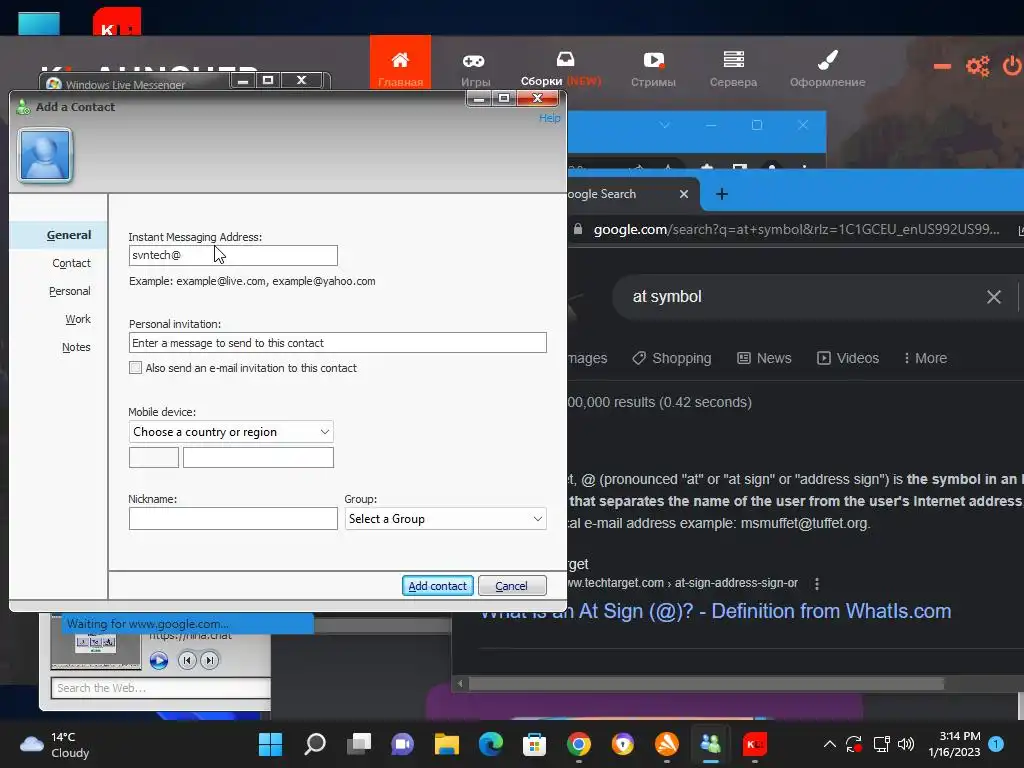The height and width of the screenshot is (768, 1024).
Task: Click the Nickname input field
Action: tap(233, 519)
